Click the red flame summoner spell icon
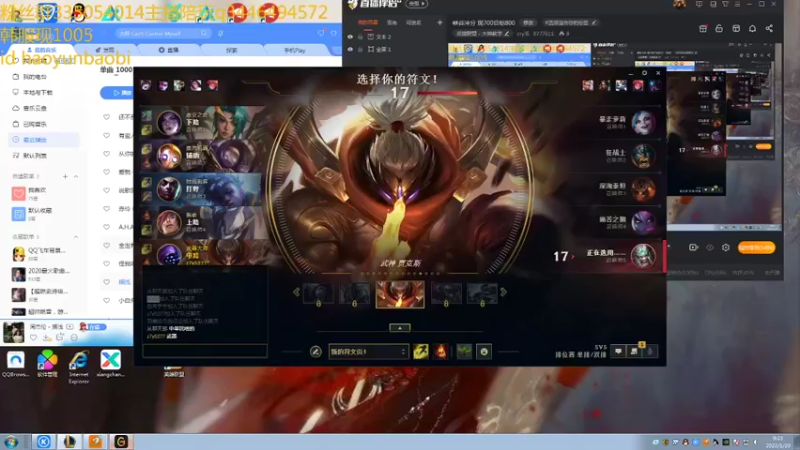Viewport: 800px width, 450px height. (441, 352)
